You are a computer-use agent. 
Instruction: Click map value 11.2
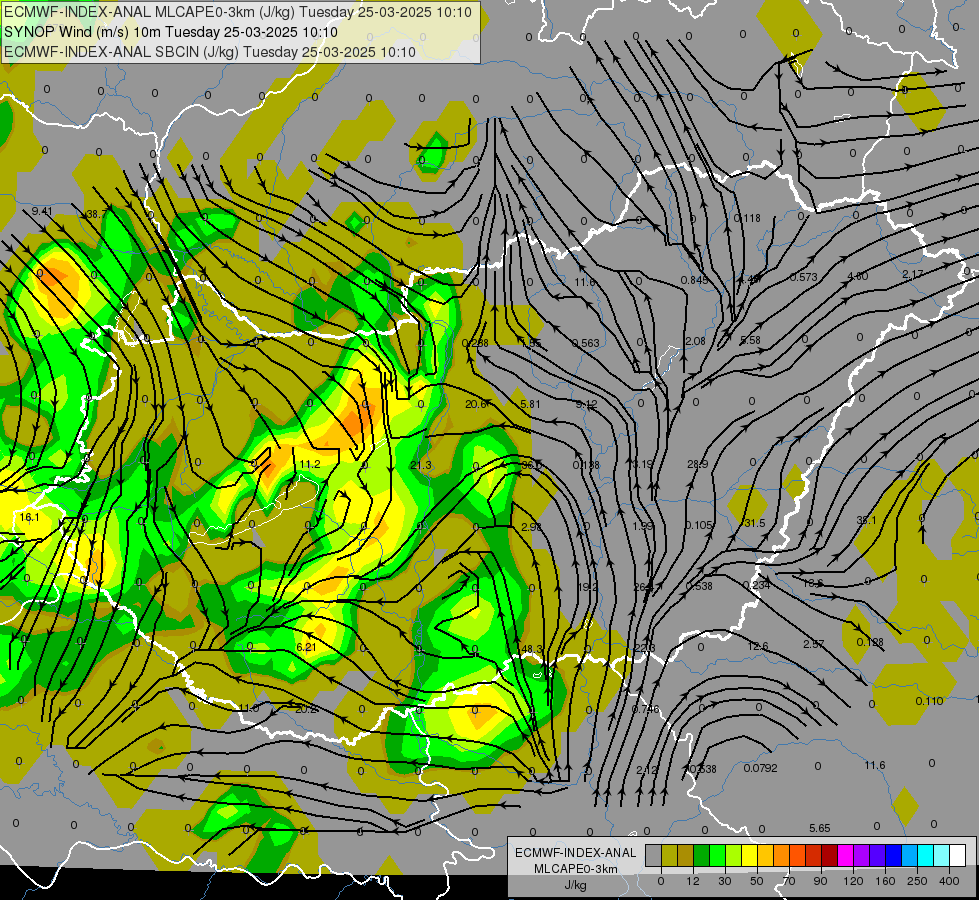coord(310,464)
